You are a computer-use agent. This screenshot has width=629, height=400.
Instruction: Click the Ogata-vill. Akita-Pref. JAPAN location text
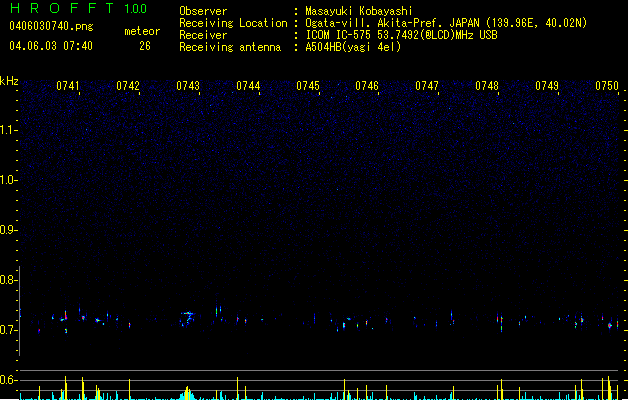(x=446, y=23)
